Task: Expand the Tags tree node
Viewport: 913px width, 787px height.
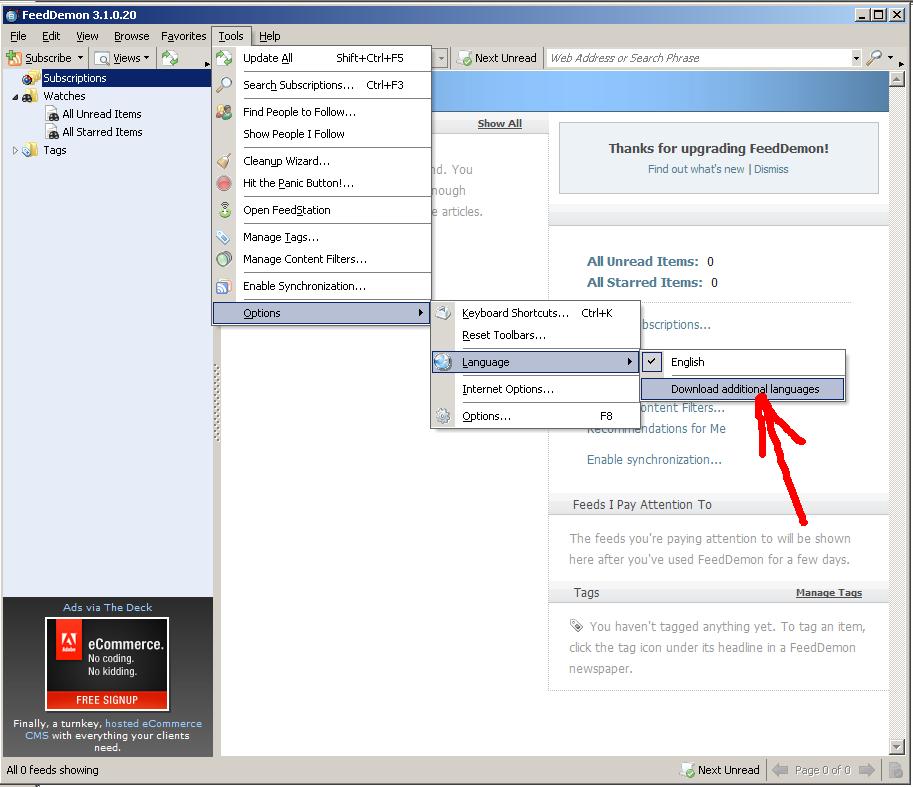Action: [x=15, y=150]
